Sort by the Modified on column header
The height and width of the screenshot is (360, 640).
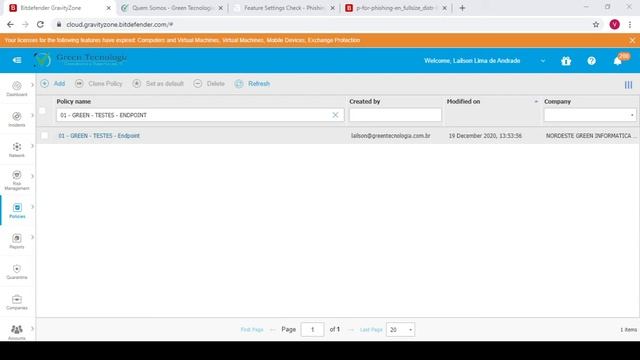(x=463, y=101)
